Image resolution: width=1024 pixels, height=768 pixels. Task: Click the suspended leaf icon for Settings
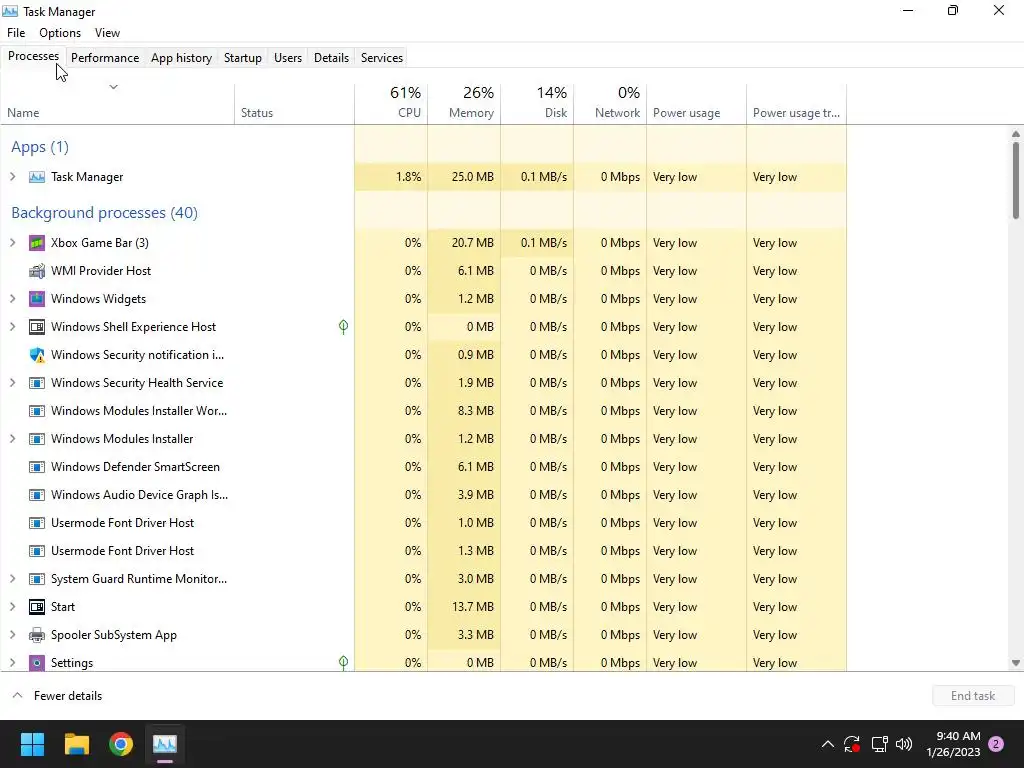[344, 663]
